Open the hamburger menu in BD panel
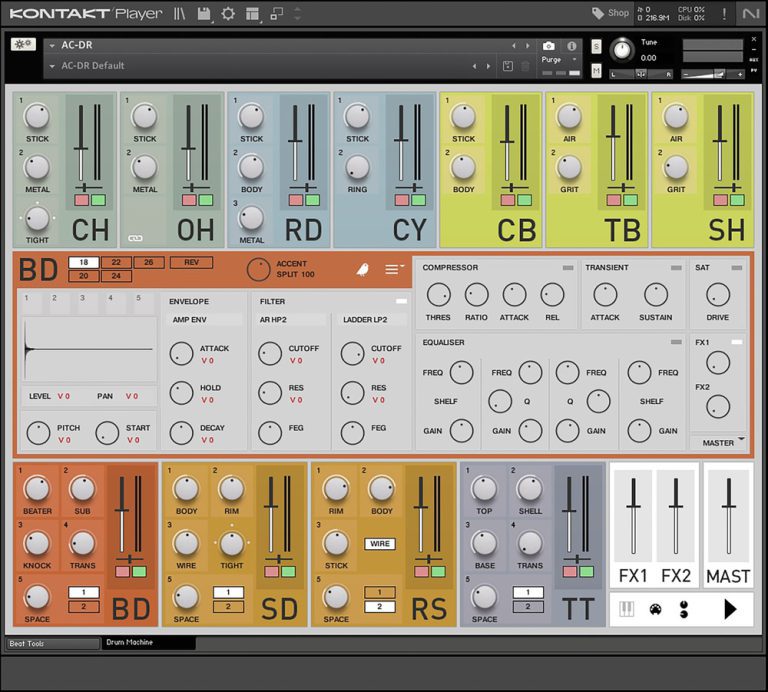The image size is (768, 692). pyautogui.click(x=394, y=269)
